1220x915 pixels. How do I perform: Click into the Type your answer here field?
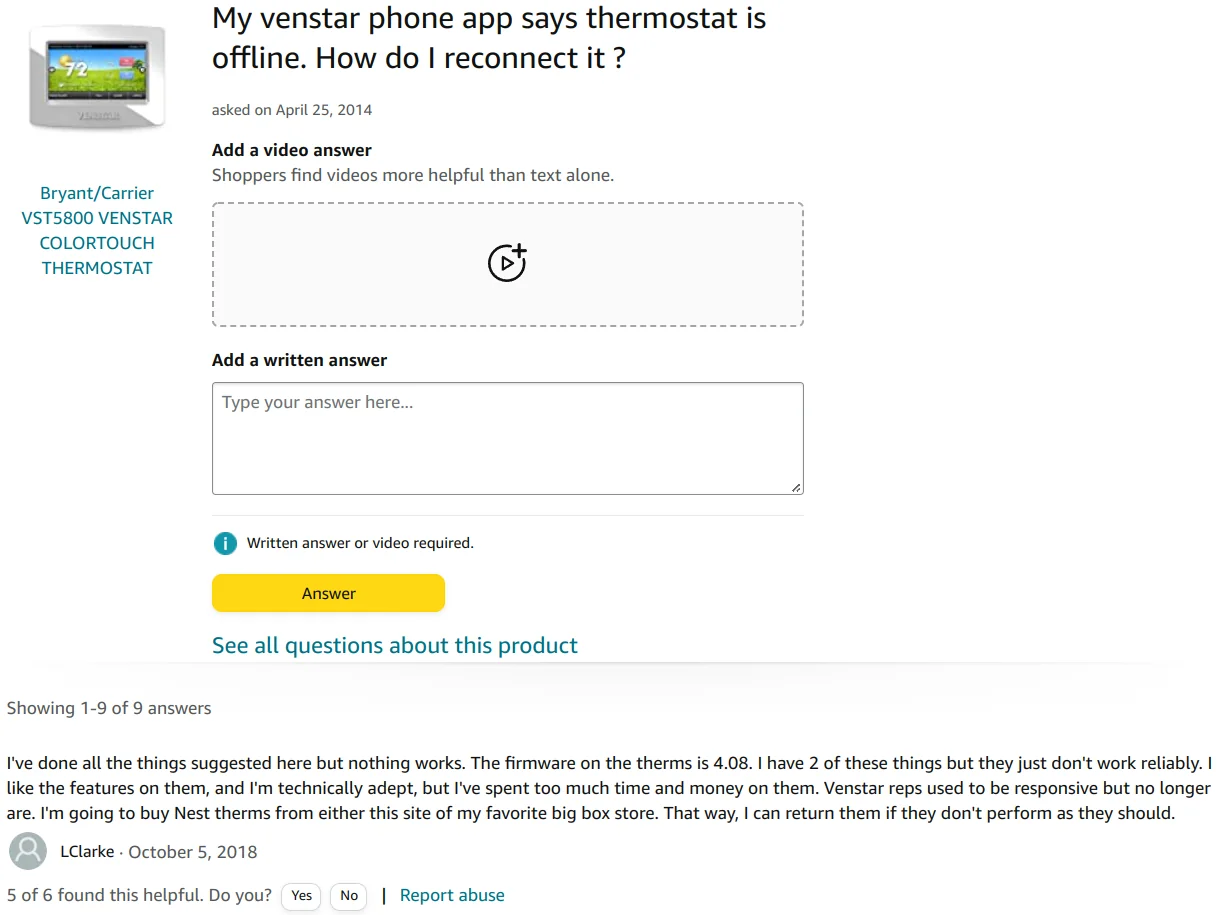click(x=507, y=438)
